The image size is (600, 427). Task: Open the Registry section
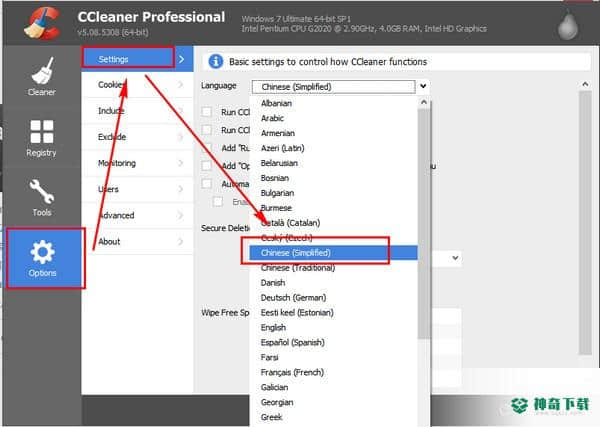42,137
